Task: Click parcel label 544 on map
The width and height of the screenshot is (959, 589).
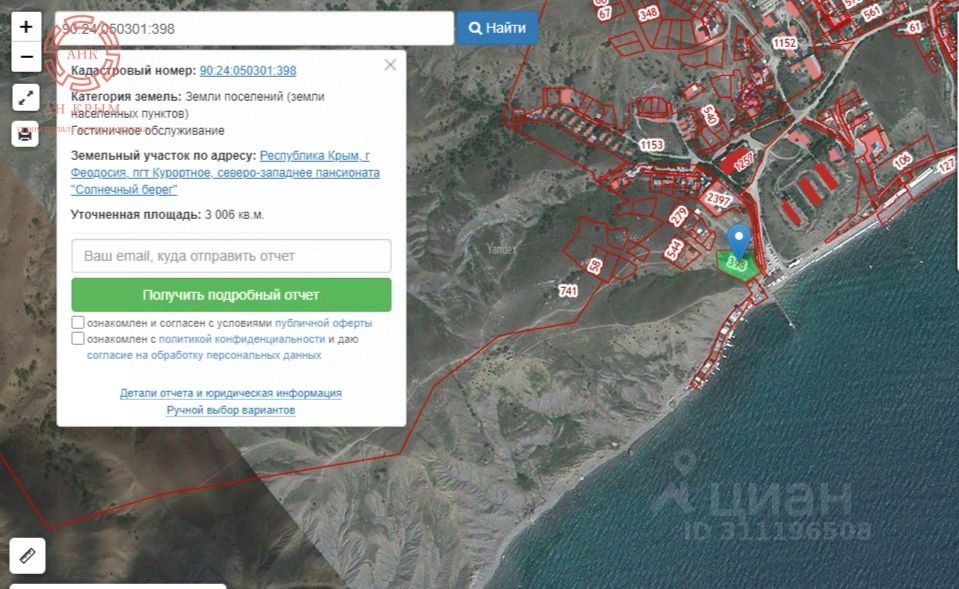Action: (674, 249)
